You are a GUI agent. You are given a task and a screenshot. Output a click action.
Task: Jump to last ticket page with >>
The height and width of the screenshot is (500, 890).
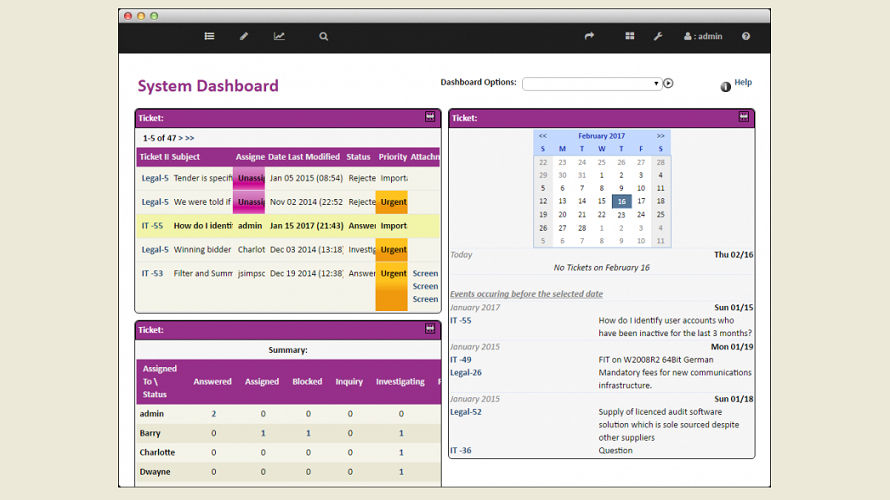(190, 138)
